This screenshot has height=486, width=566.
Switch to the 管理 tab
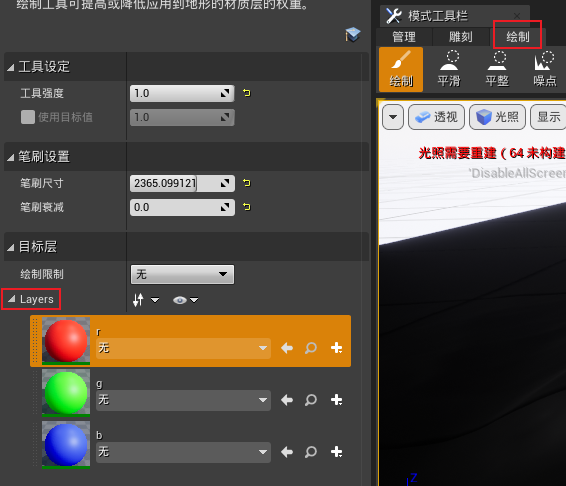pos(404,37)
